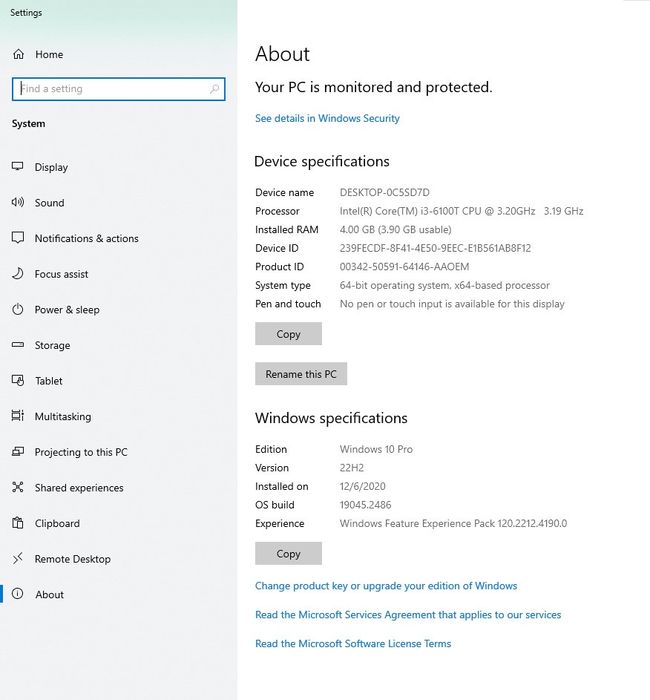This screenshot has height=700, width=650.
Task: Open the Sound settings page
Action: [50, 203]
